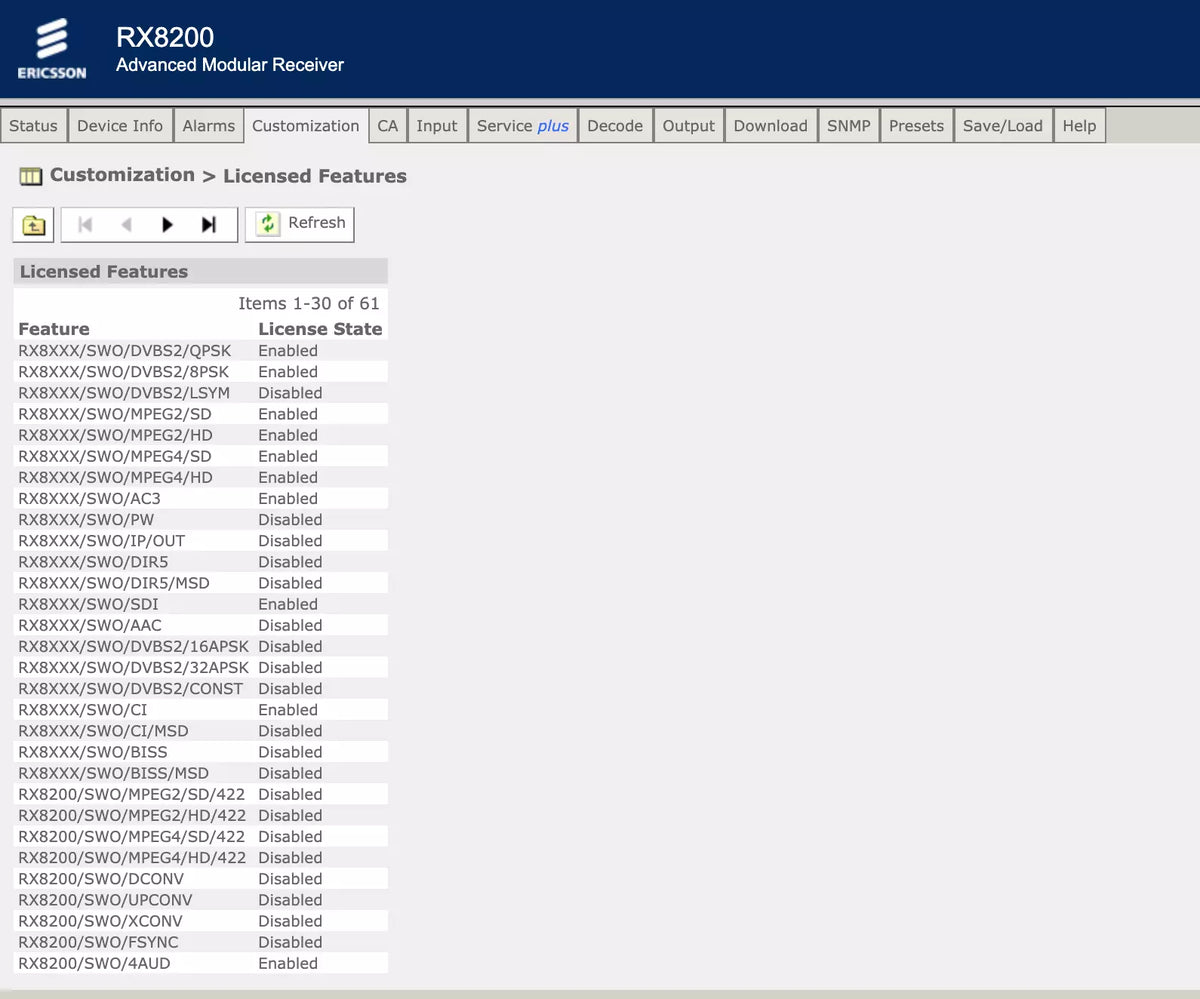Screen dimensions: 1200x999
Task: Select RX8XXX/SWO/MPEG2/HD feature
Action: [x=116, y=435]
